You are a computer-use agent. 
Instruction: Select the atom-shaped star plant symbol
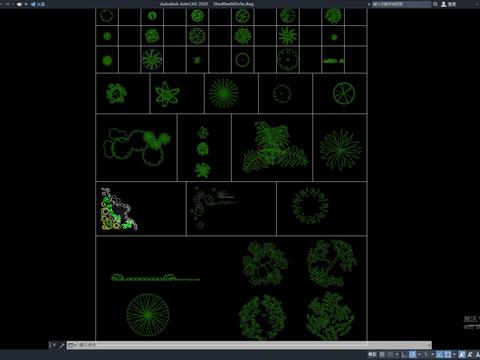pos(167,94)
